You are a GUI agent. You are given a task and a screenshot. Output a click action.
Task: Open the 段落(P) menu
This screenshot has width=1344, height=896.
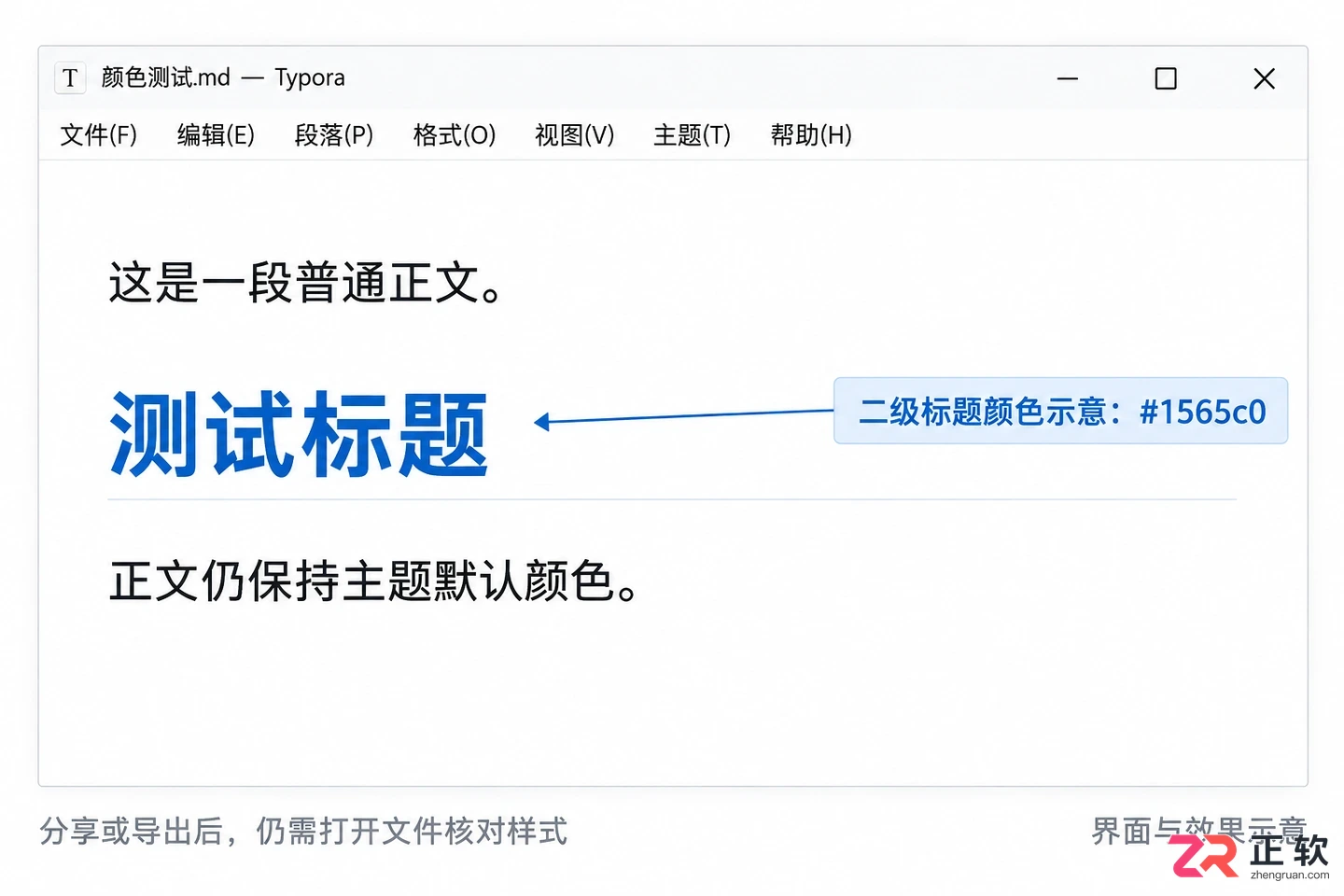click(333, 135)
